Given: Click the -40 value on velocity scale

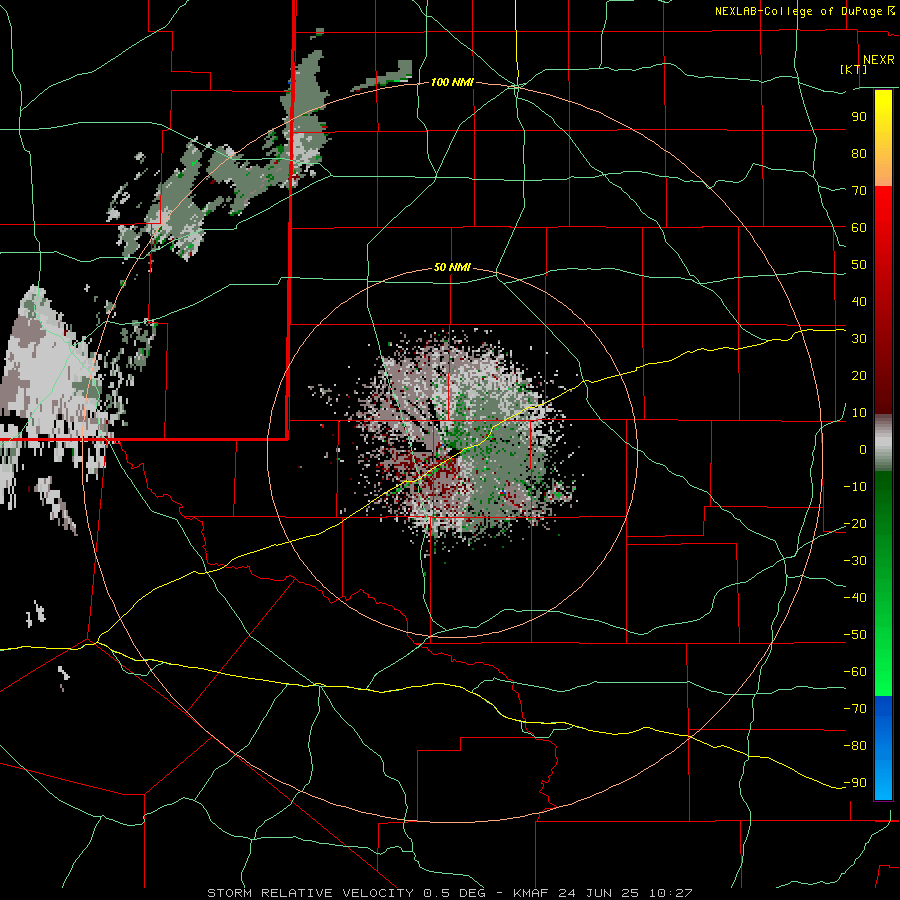Looking at the screenshot, I should pos(855,598).
